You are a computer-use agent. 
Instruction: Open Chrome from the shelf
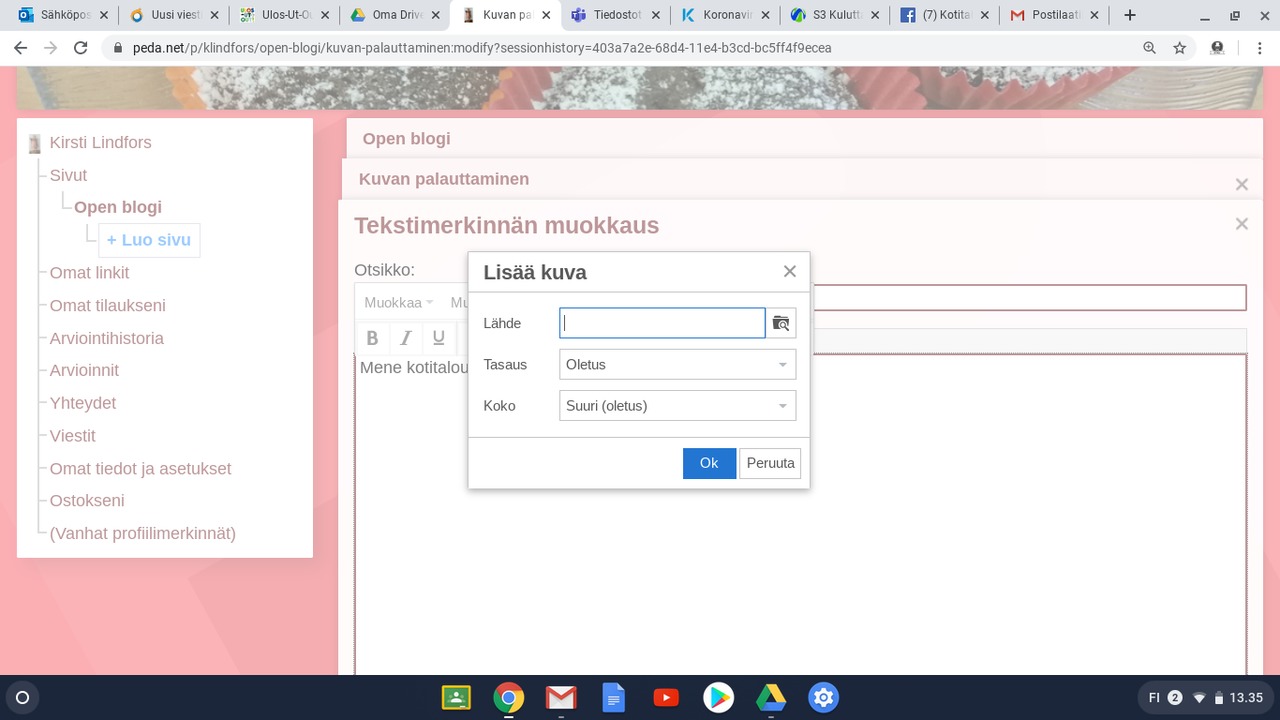click(x=508, y=697)
